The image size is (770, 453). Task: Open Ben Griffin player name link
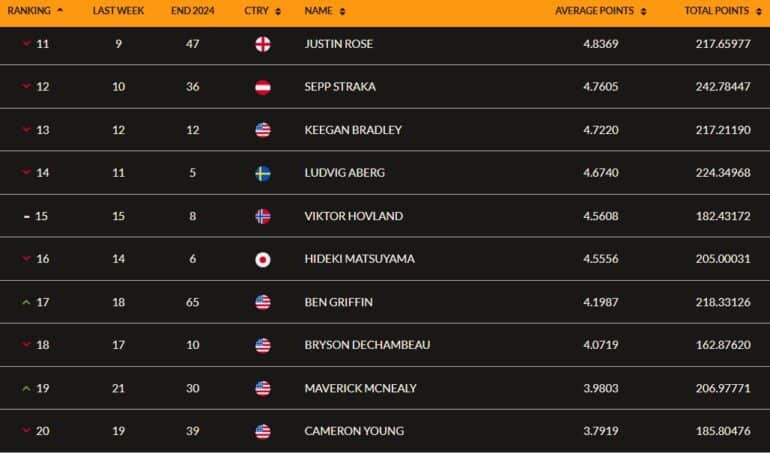(338, 302)
